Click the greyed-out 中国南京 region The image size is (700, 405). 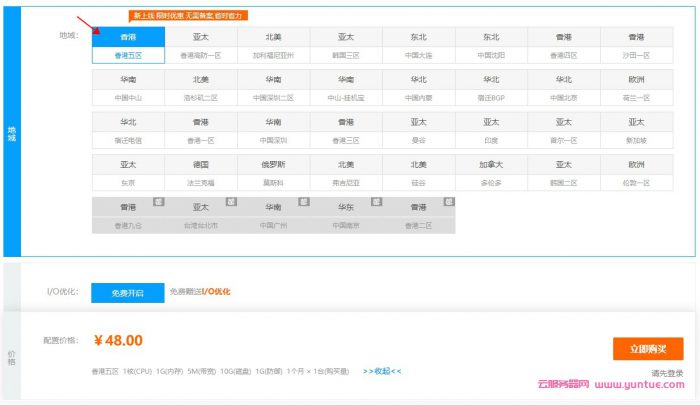[x=346, y=216]
